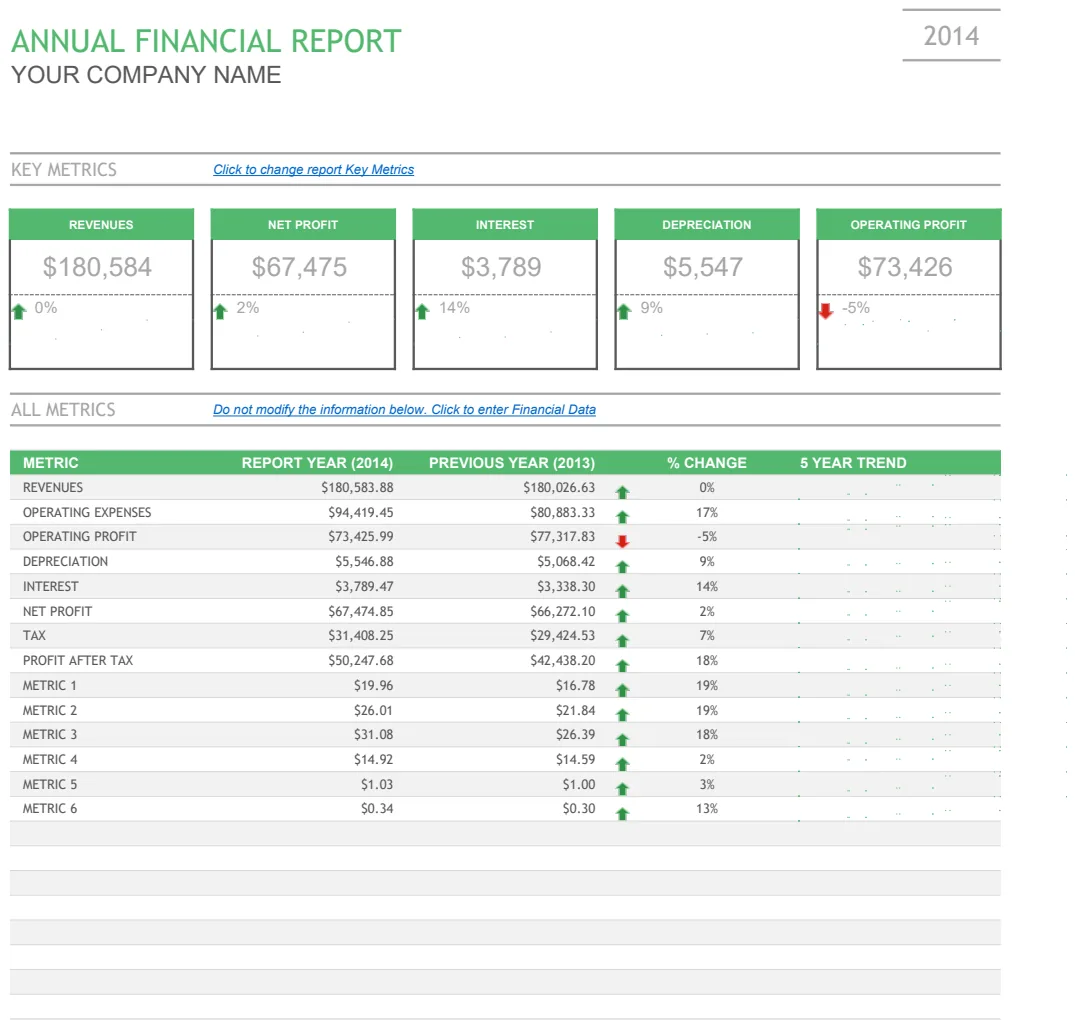Click the % CHANGE column header
This screenshot has width=1075, height=1020.
coord(707,463)
